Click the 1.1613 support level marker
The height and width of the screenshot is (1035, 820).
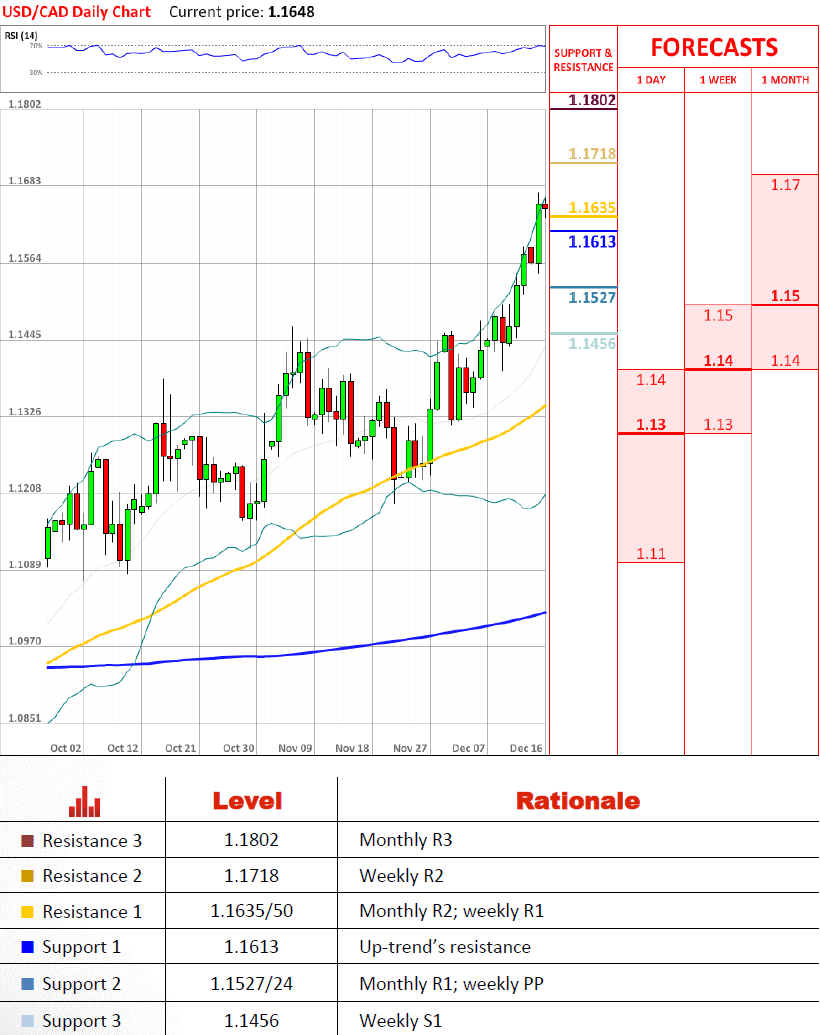coord(592,242)
